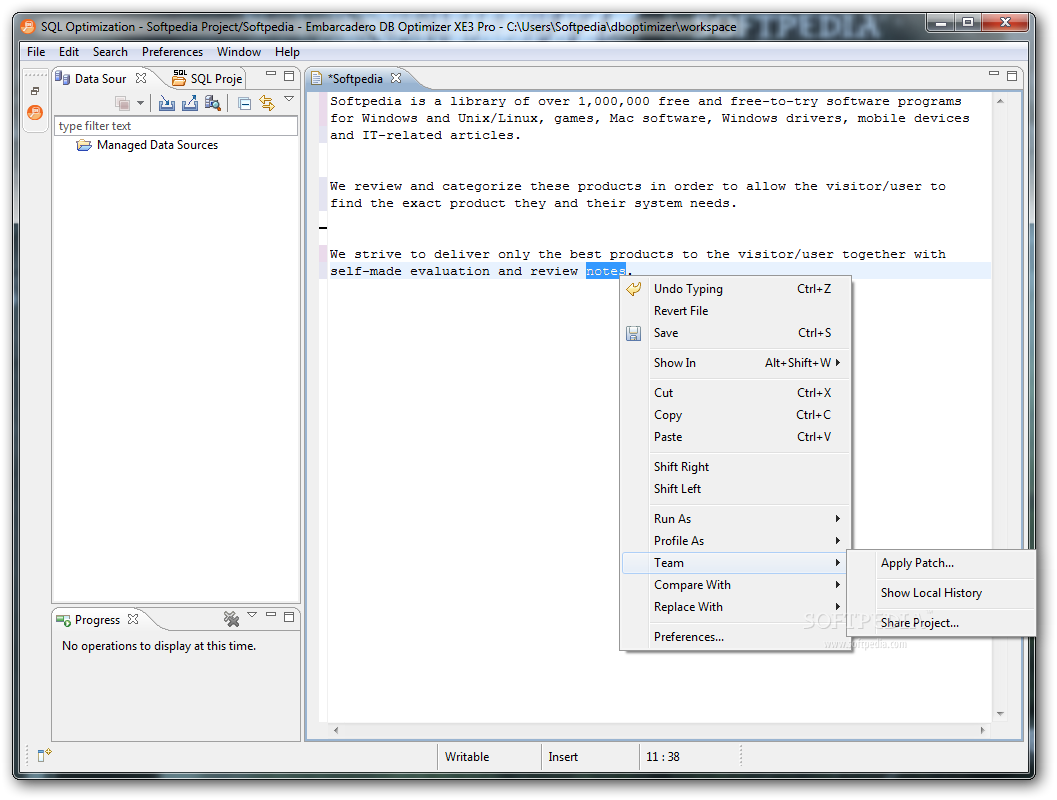Click the Insert mode status field

click(x=589, y=757)
